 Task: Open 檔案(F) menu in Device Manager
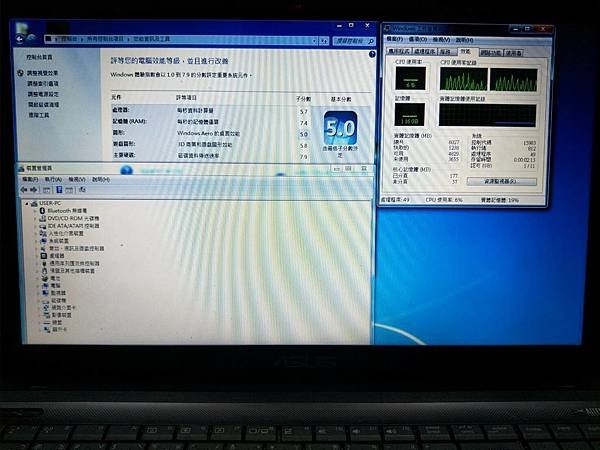30,179
